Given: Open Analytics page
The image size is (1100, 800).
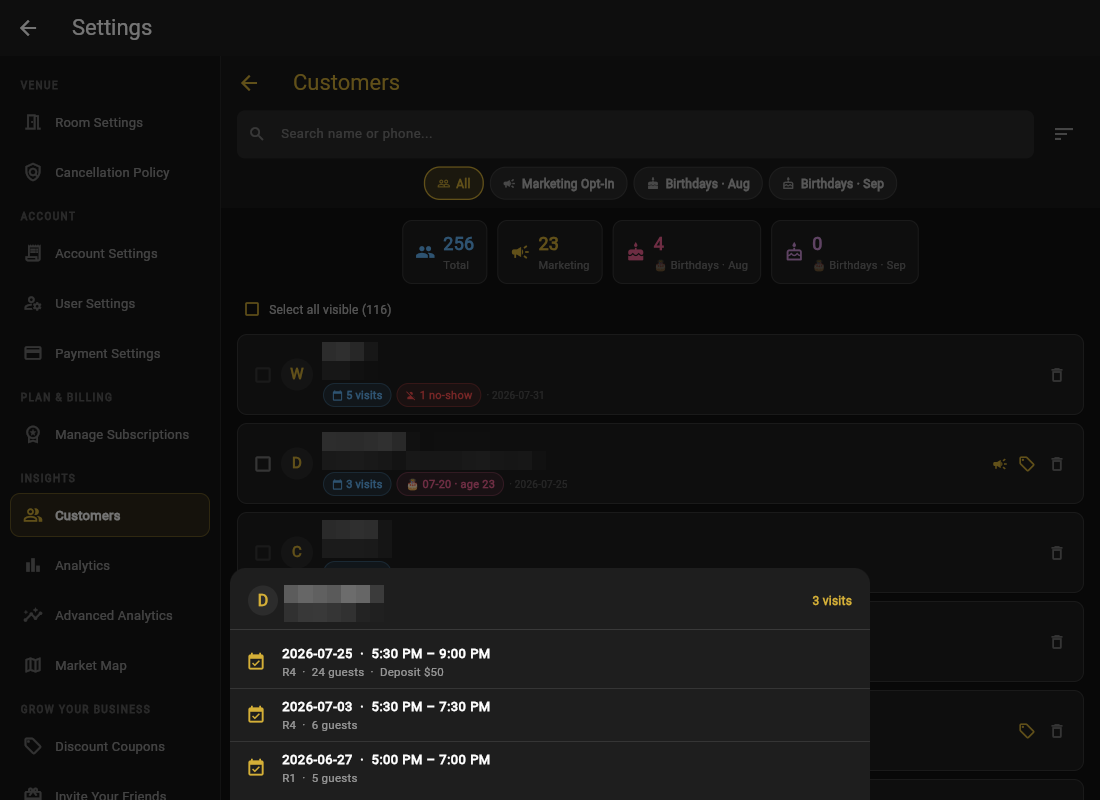Looking at the screenshot, I should click(x=110, y=565).
